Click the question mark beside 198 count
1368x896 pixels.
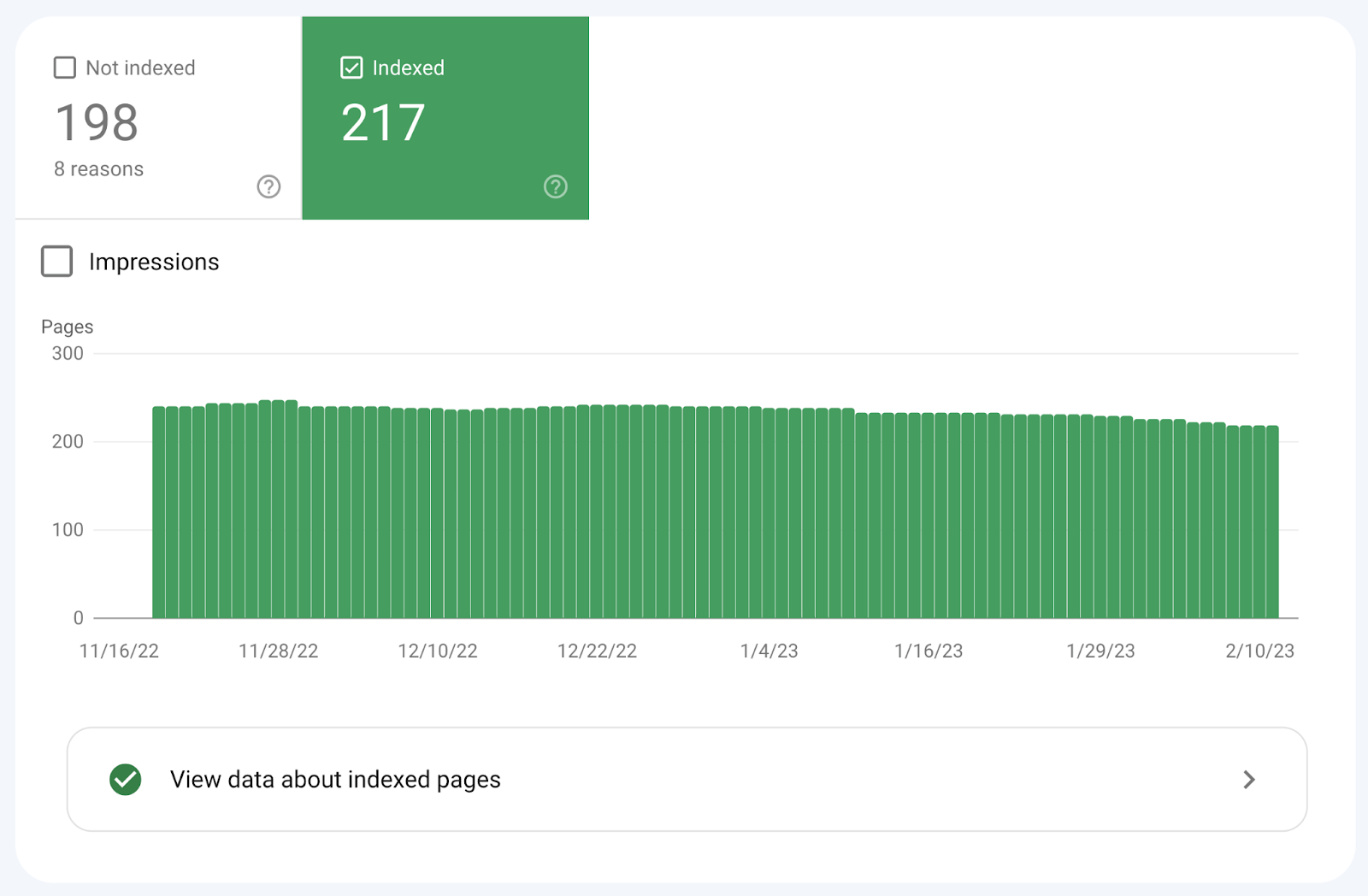pos(268,186)
